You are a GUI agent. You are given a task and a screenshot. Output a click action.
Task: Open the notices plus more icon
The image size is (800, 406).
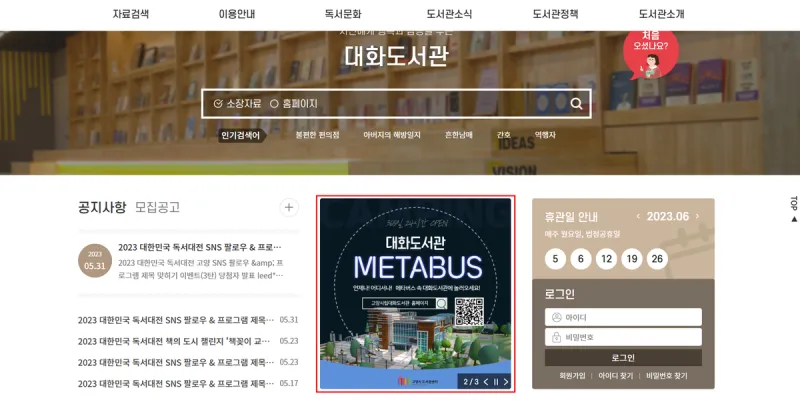pos(289,208)
